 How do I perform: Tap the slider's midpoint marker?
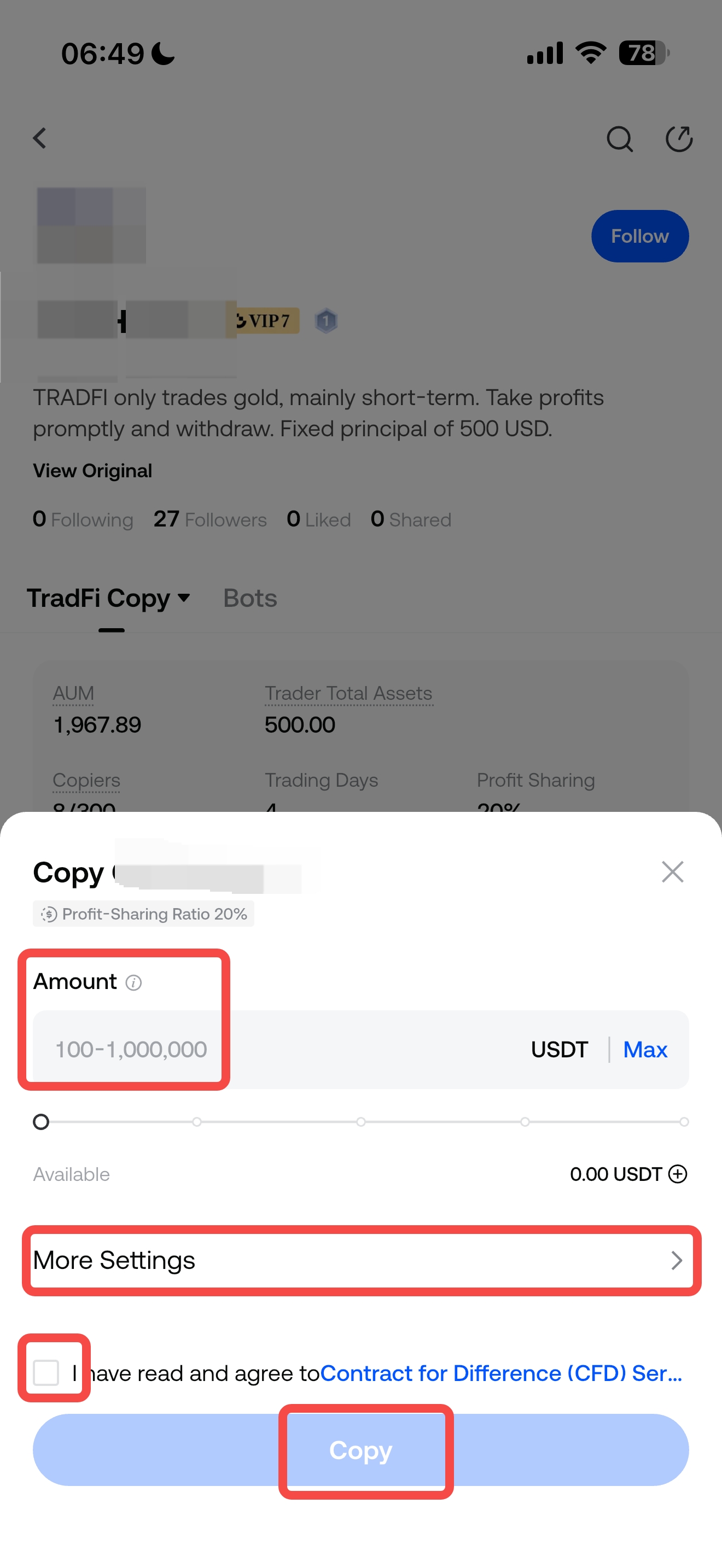(361, 1121)
